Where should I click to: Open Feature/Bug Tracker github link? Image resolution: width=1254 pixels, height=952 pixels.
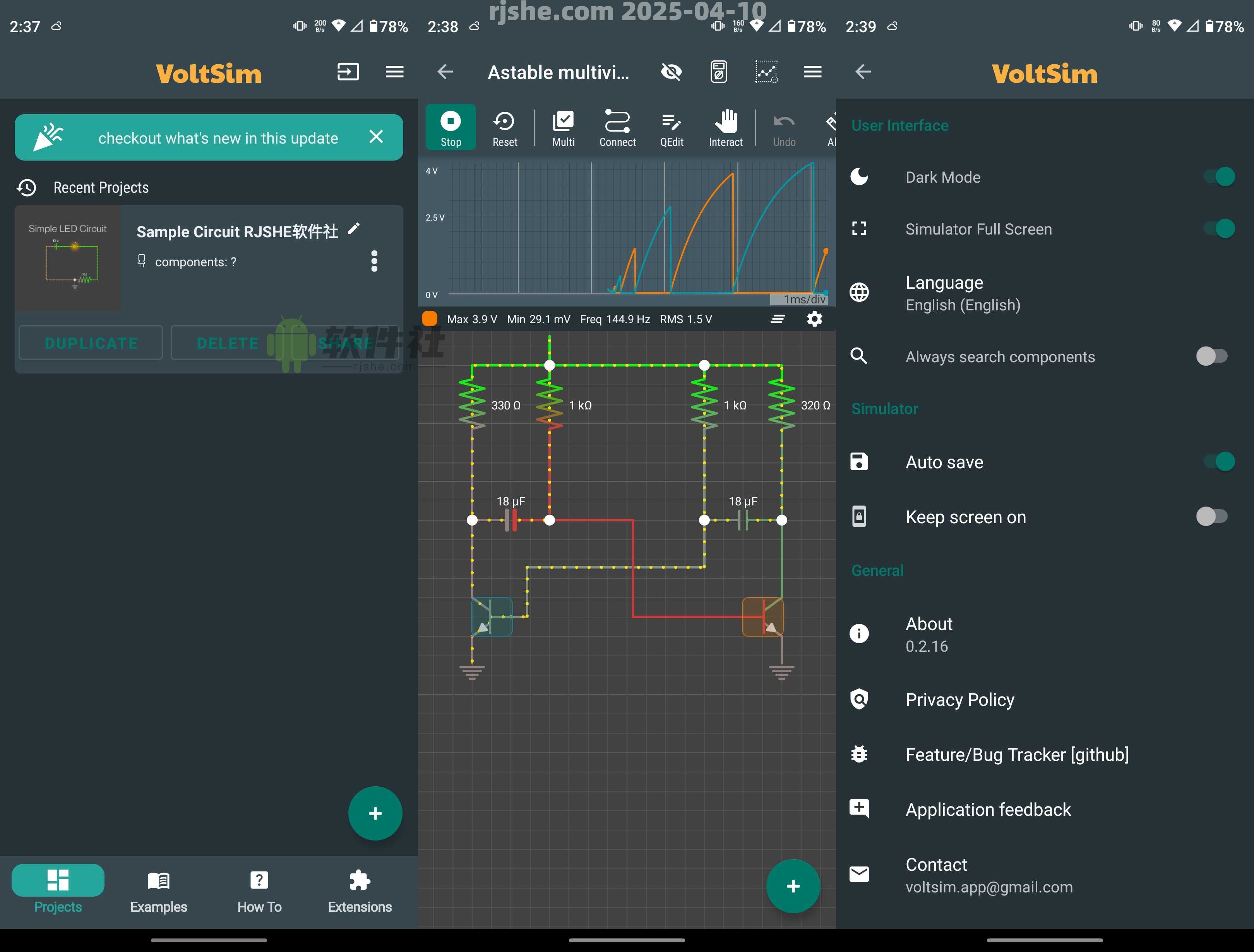[1045, 754]
